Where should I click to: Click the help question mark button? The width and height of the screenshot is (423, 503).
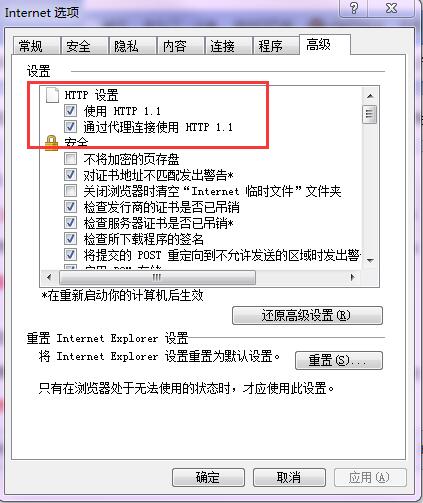[x=354, y=8]
